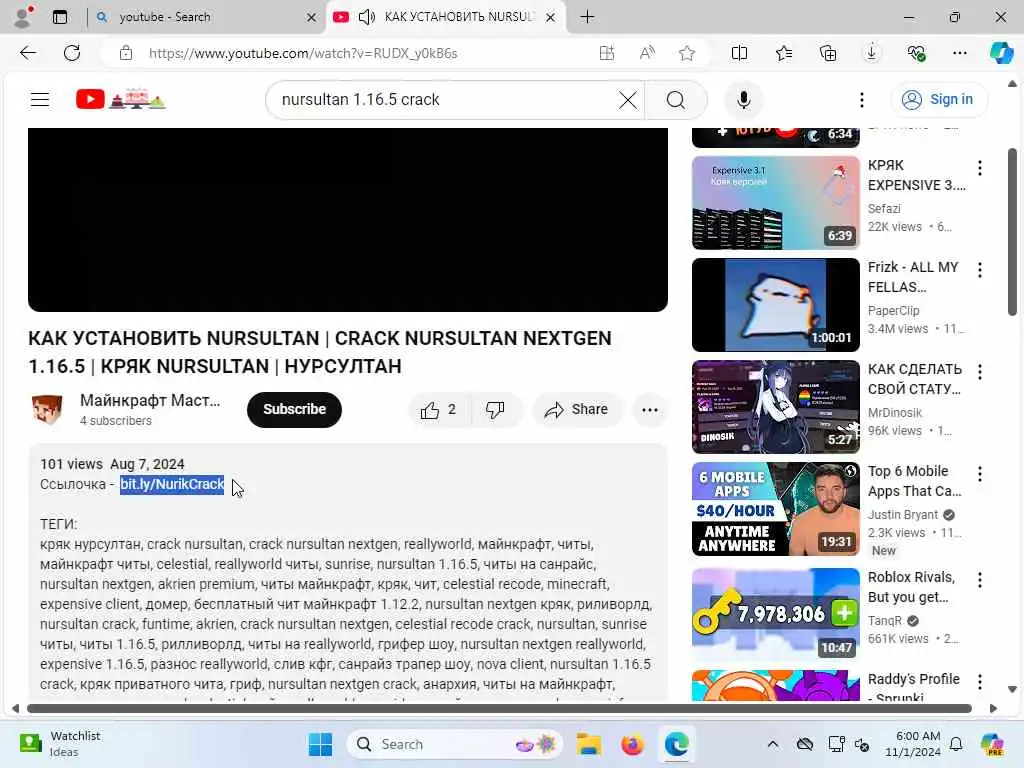This screenshot has height=768, width=1024.
Task: Start voice search with microphone icon
Action: pos(743,100)
